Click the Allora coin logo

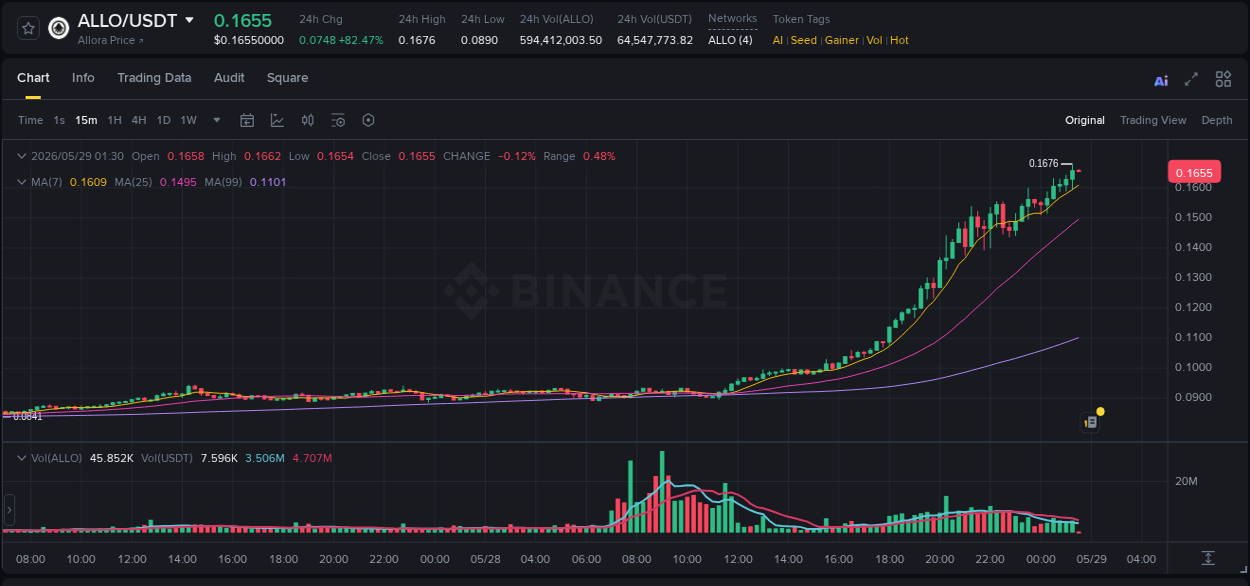59,28
